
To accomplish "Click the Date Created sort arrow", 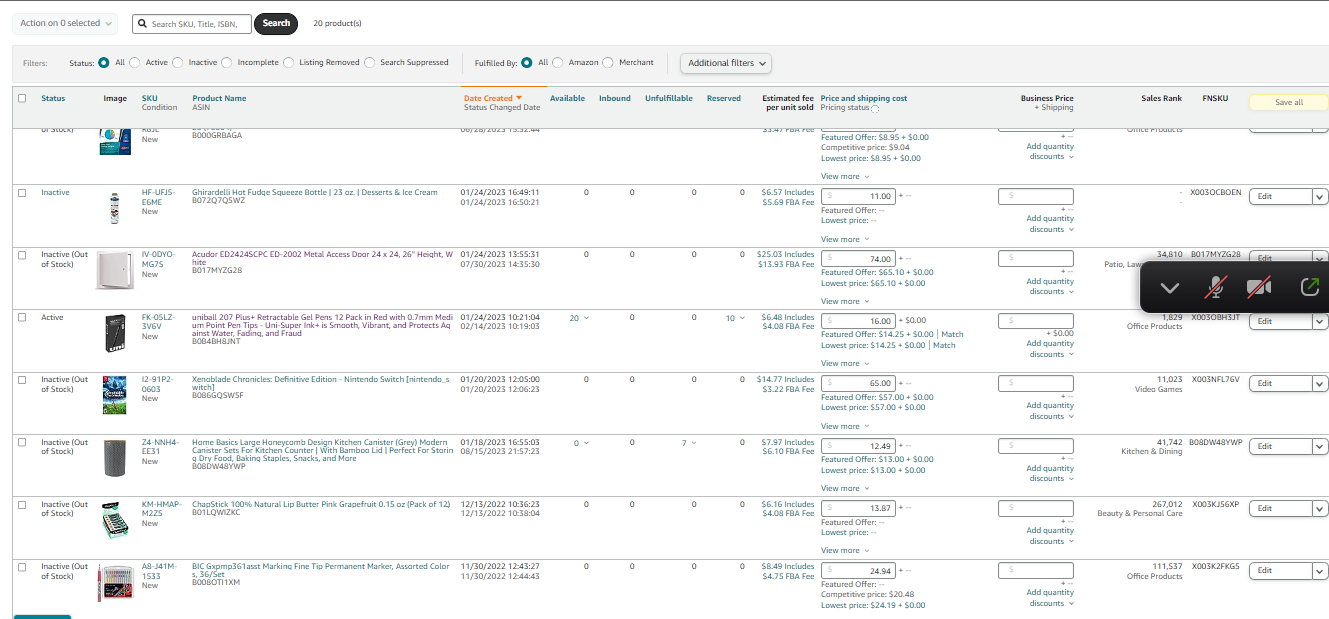I will tap(518, 98).
